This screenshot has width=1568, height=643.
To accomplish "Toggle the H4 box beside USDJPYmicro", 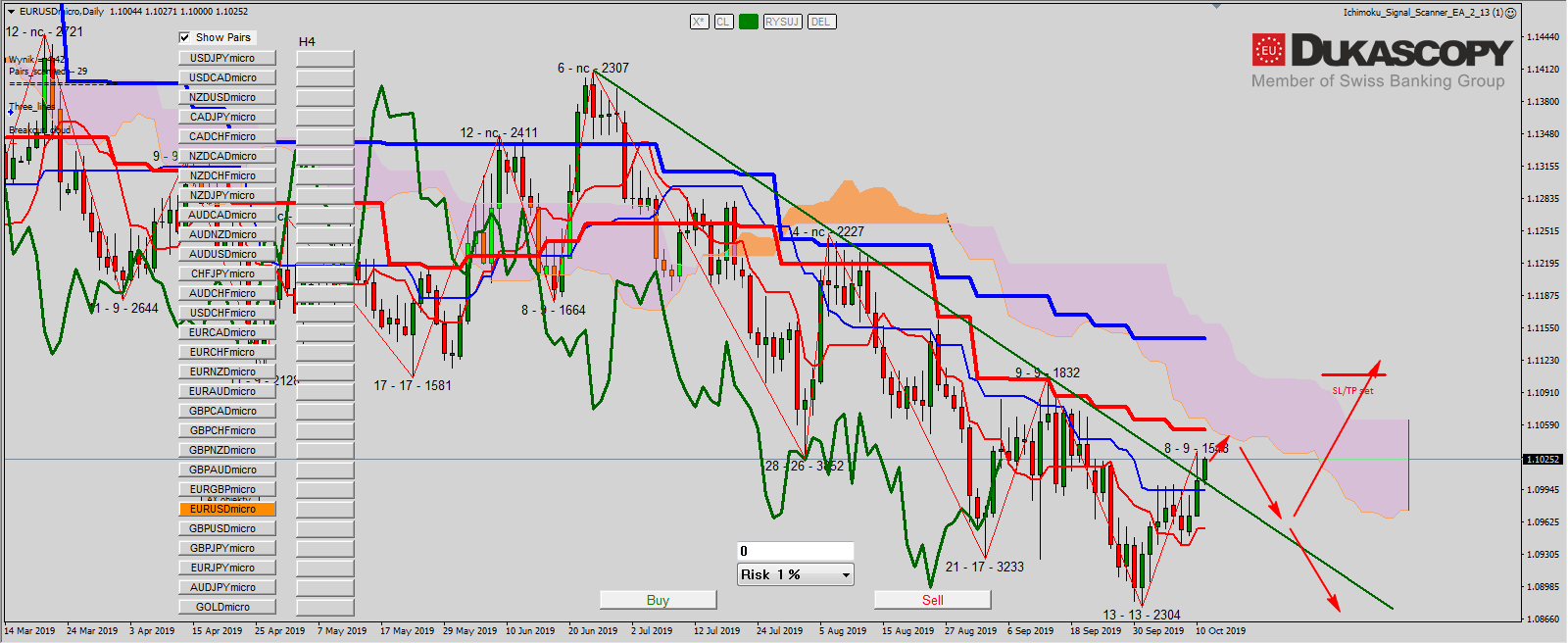I will point(324,58).
